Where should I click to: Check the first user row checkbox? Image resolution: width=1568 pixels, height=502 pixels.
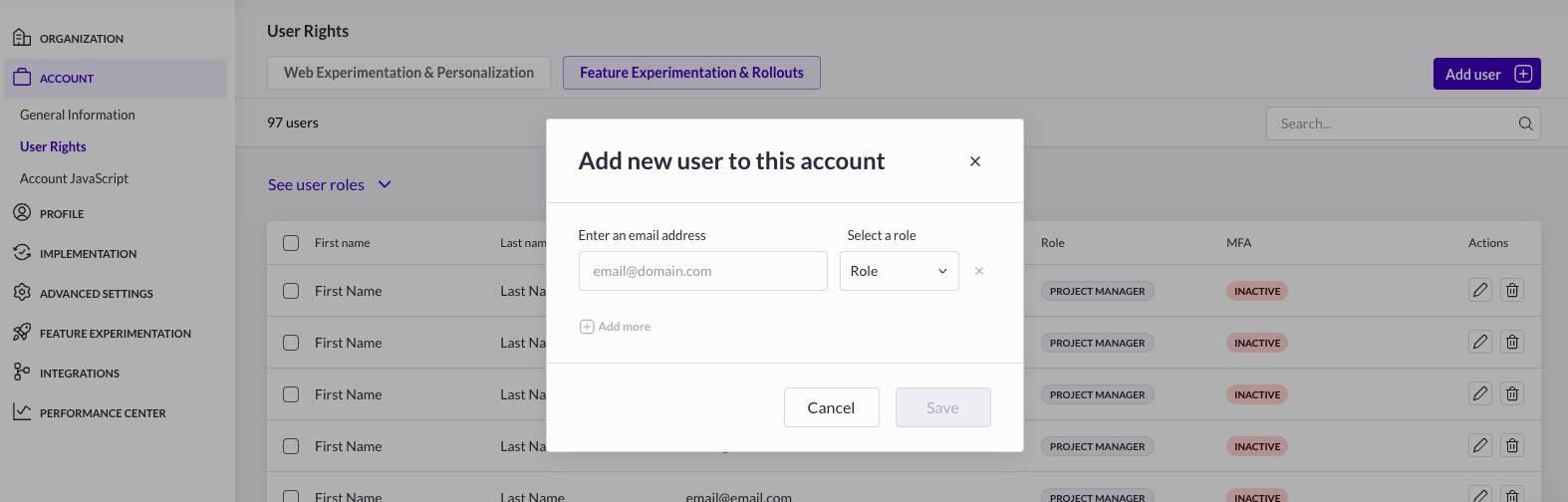pyautogui.click(x=291, y=291)
